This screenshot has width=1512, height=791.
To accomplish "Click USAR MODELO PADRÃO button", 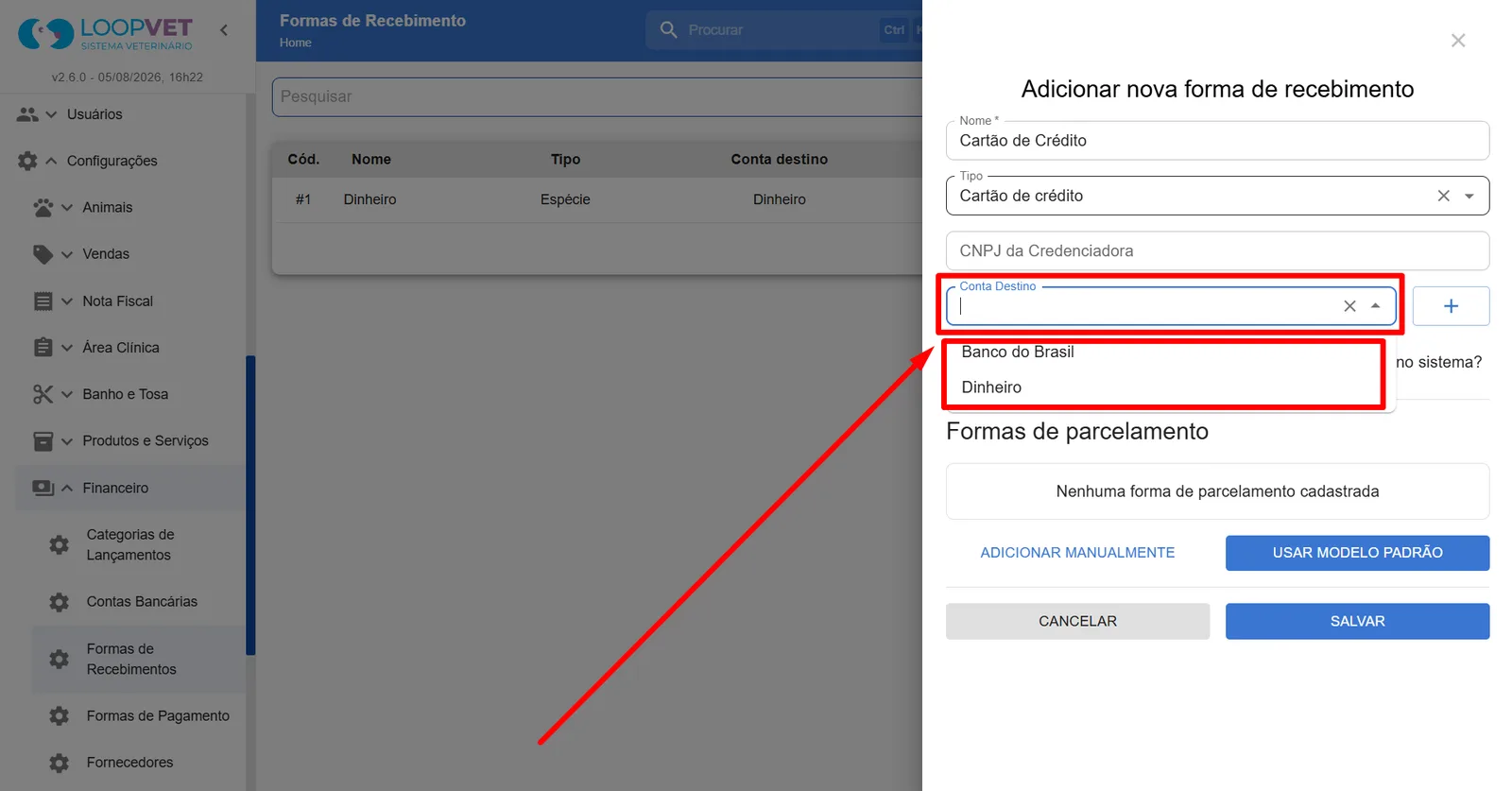I will point(1357,553).
